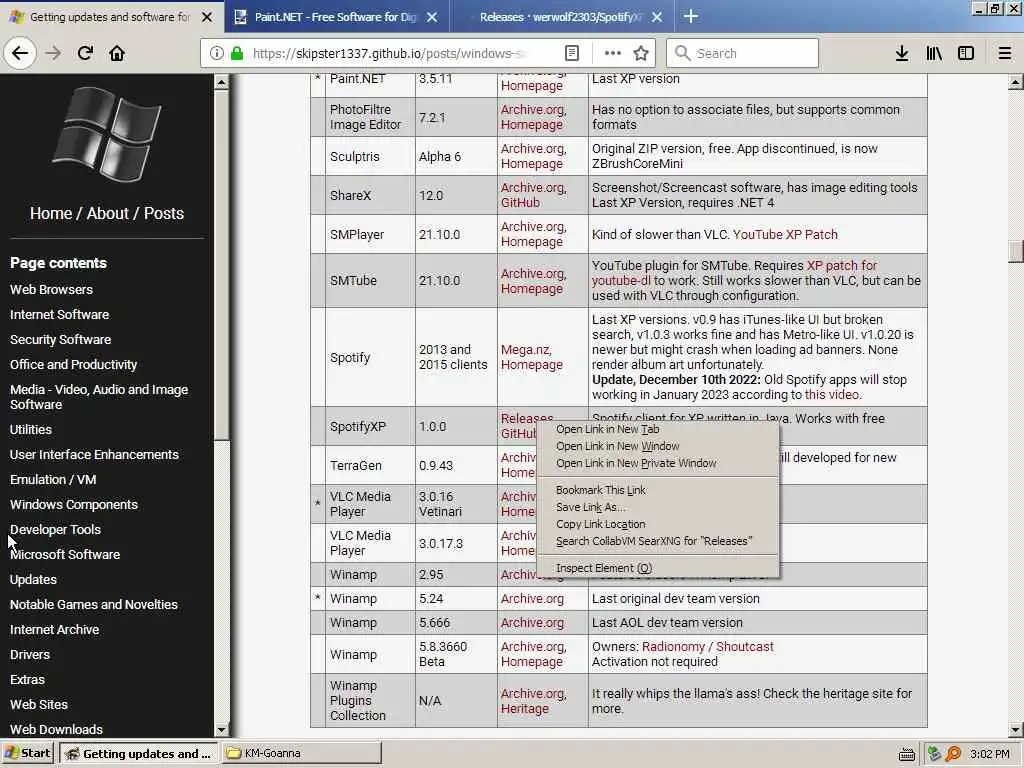Image resolution: width=1024 pixels, height=768 pixels.
Task: Jump to Web Browsers section
Action: pos(51,289)
